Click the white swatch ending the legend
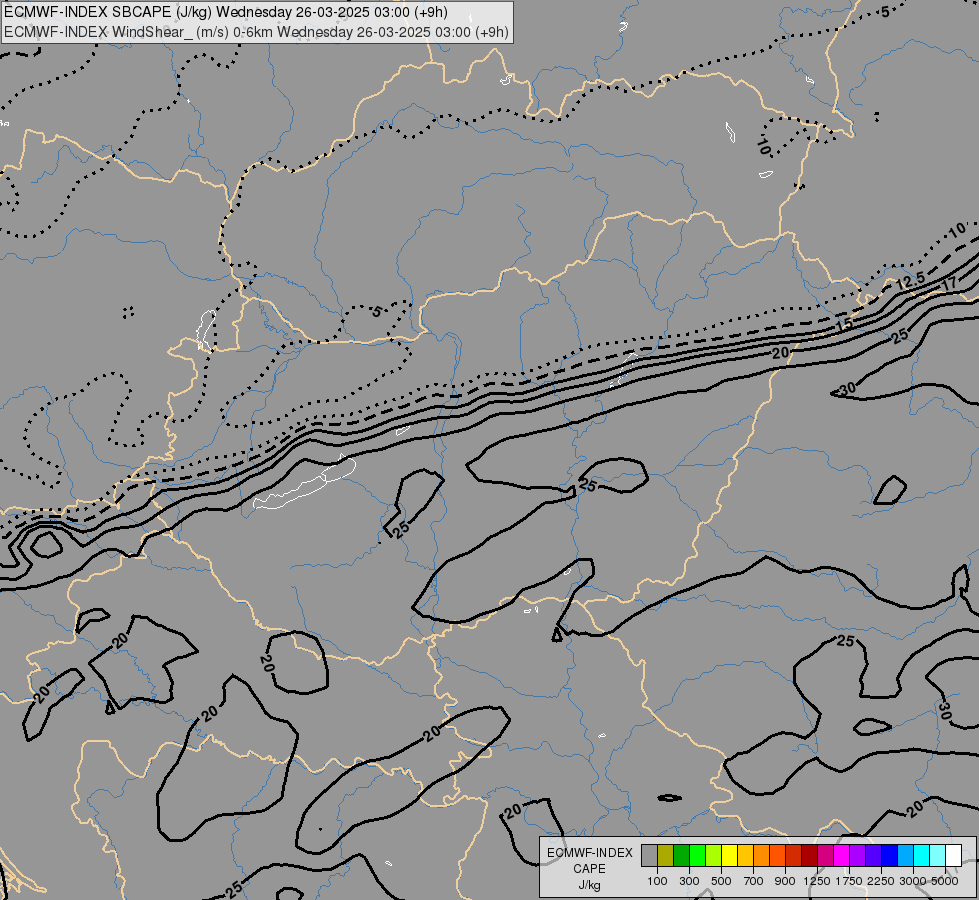The width and height of the screenshot is (979, 900). click(x=953, y=856)
